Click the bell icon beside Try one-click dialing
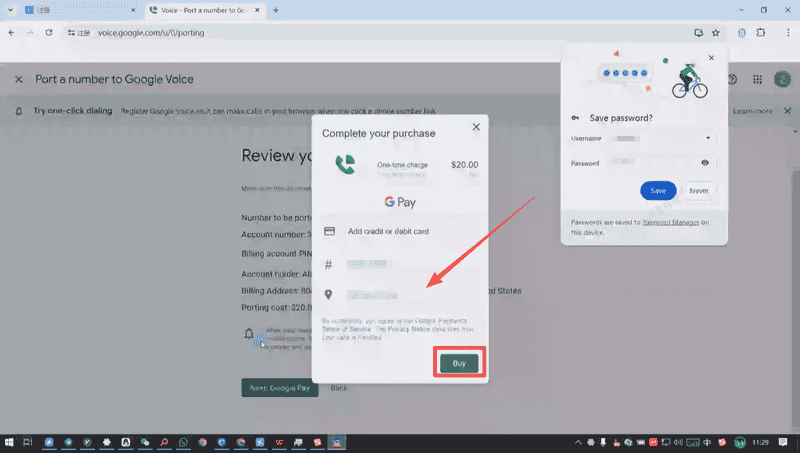 click(19, 111)
